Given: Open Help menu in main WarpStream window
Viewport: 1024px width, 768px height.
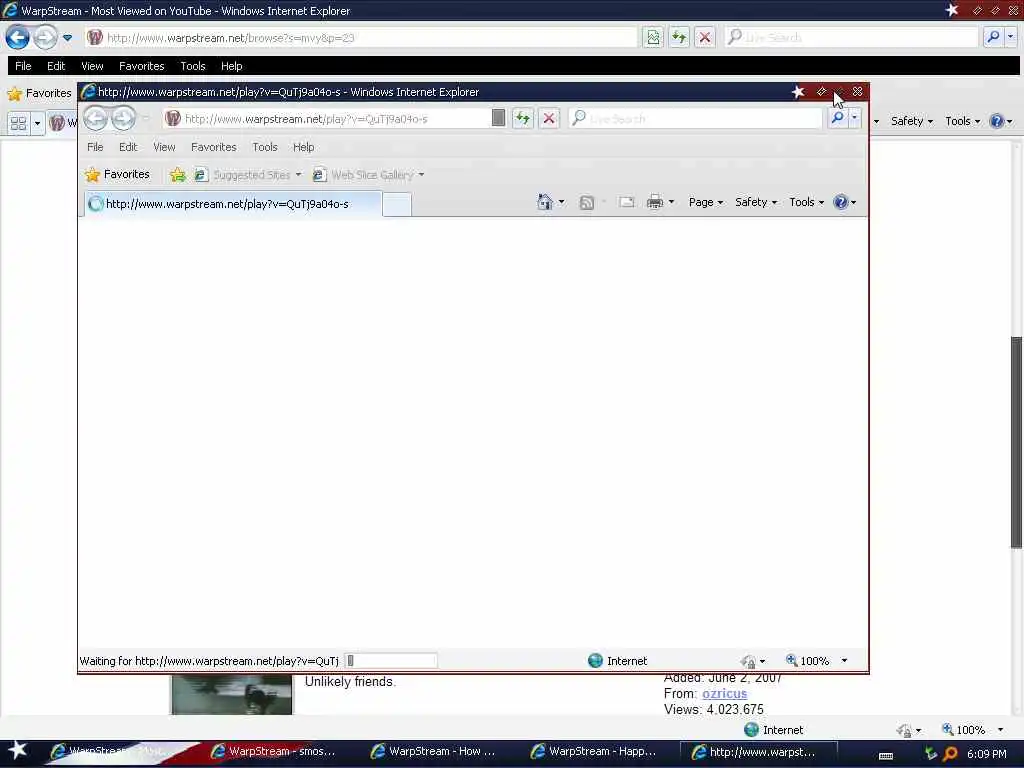Looking at the screenshot, I should pyautogui.click(x=231, y=66).
